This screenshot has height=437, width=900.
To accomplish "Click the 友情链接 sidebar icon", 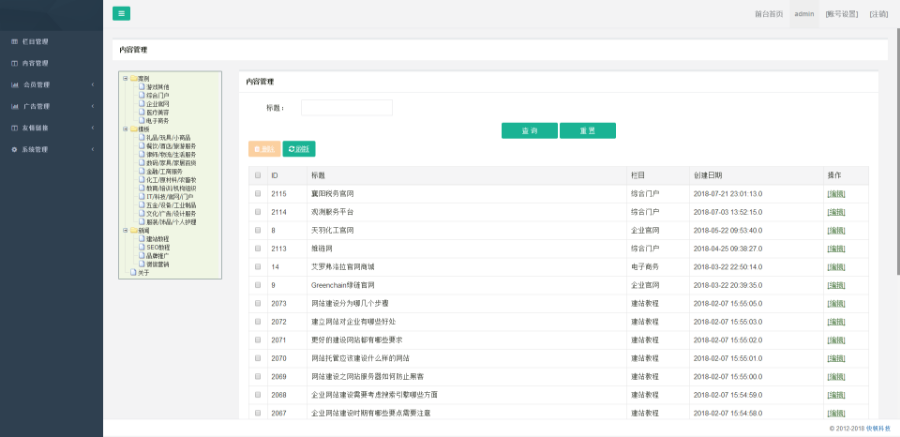I will pyautogui.click(x=14, y=128).
